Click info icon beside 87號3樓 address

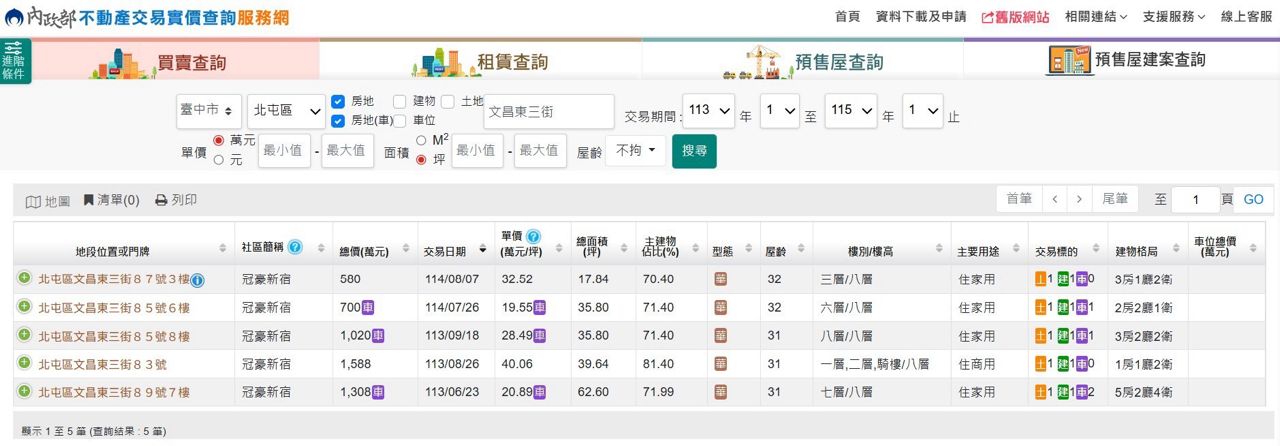tap(197, 280)
